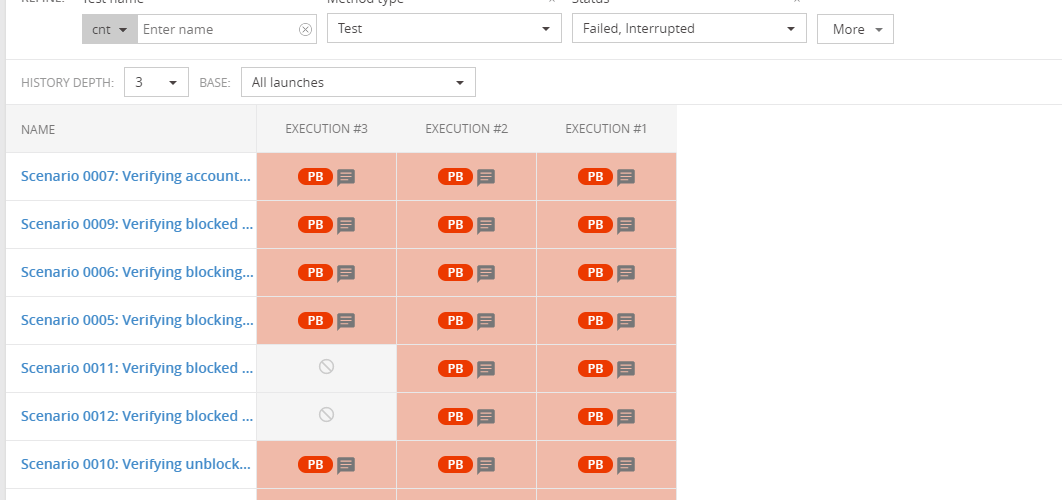Click the EXECUTION #1 column header

pyautogui.click(x=606, y=129)
